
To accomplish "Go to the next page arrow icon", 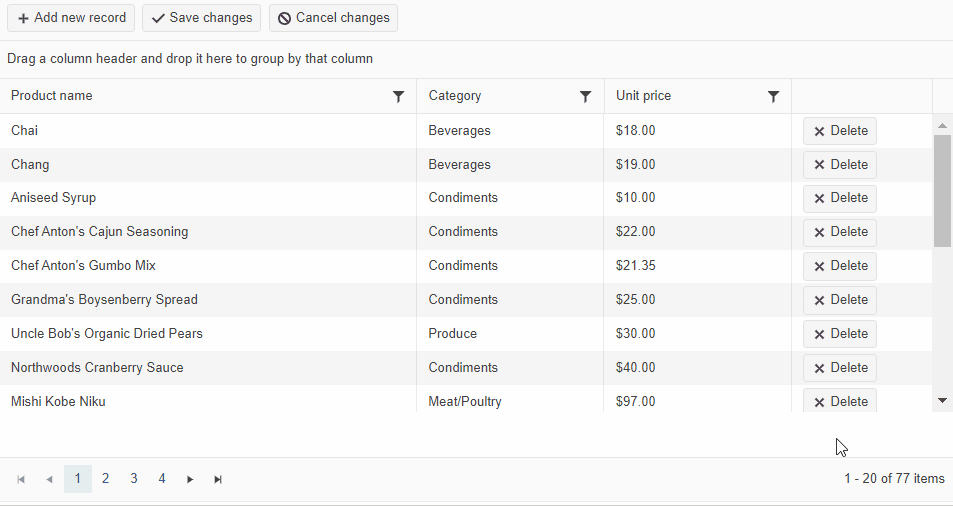I will click(x=190, y=480).
